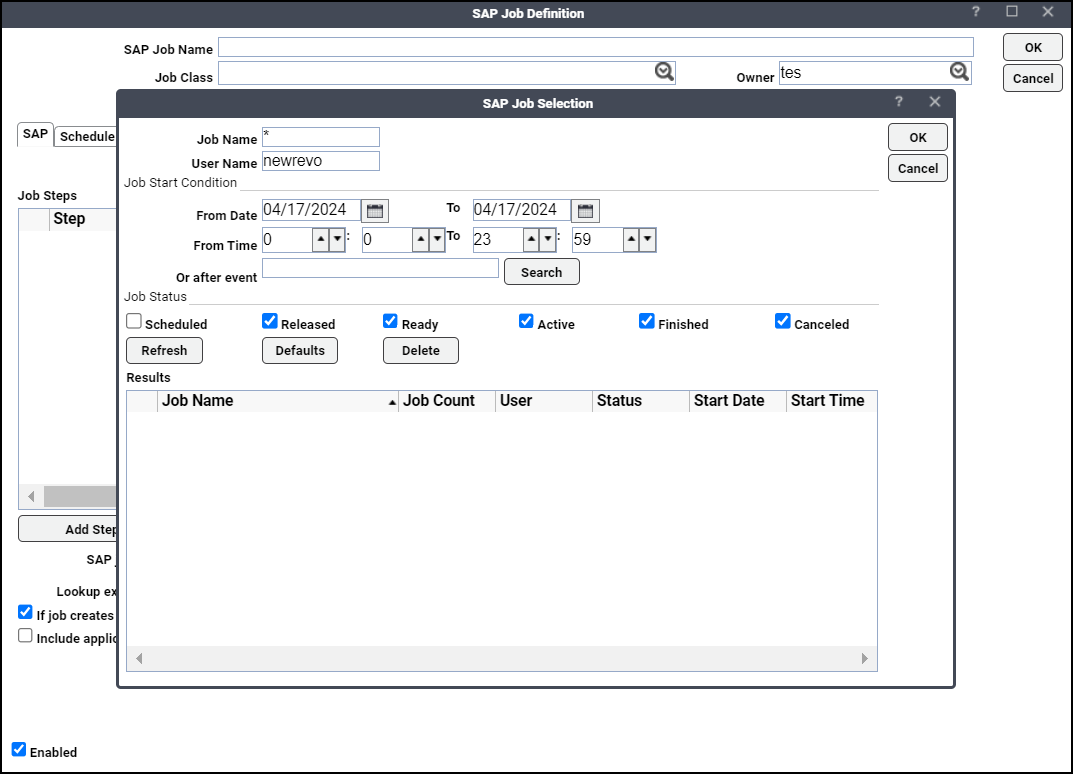Click the Job Class lookup magnifier icon

[x=665, y=72]
